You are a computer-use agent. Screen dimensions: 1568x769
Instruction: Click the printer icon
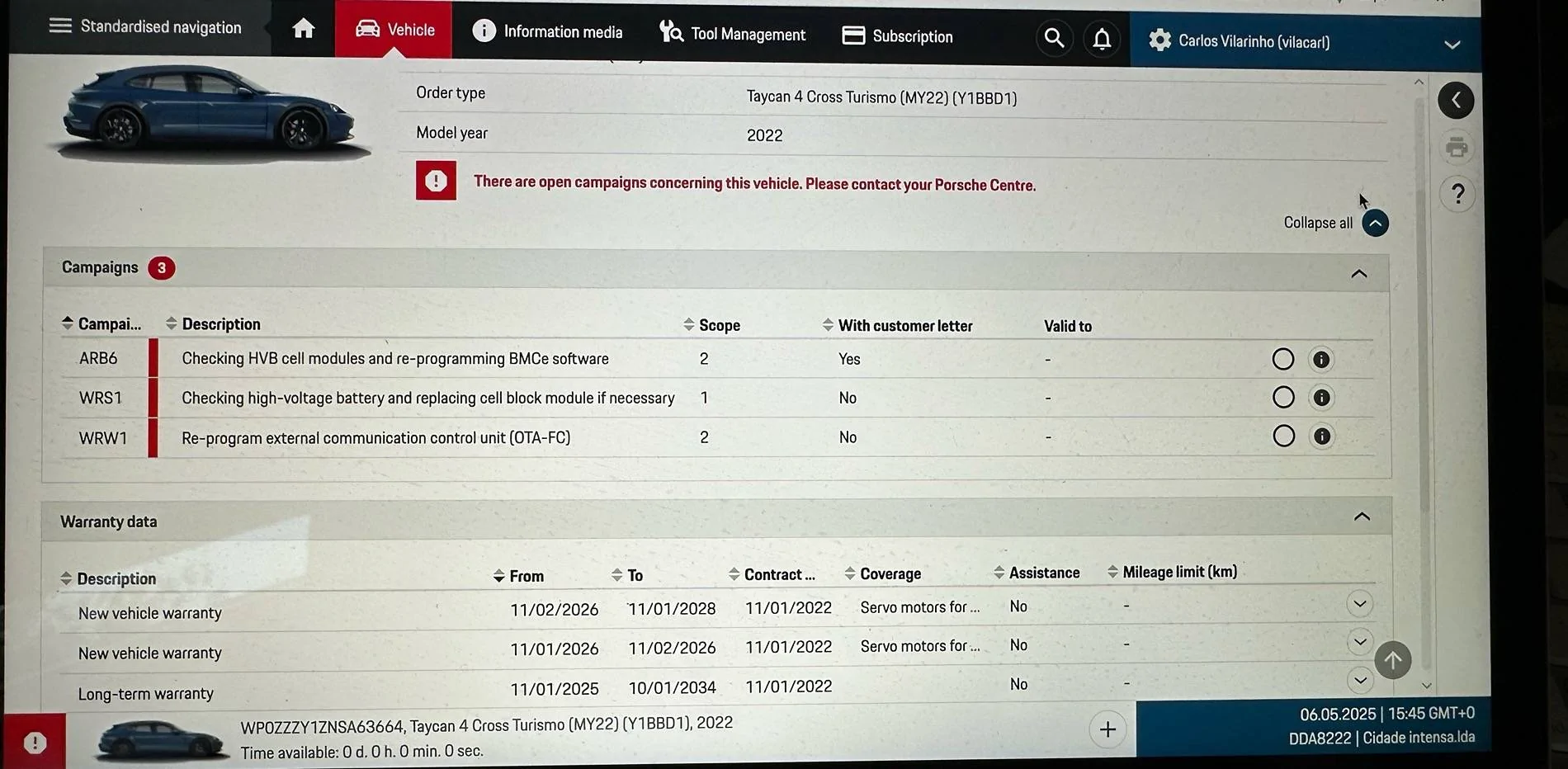click(1457, 148)
